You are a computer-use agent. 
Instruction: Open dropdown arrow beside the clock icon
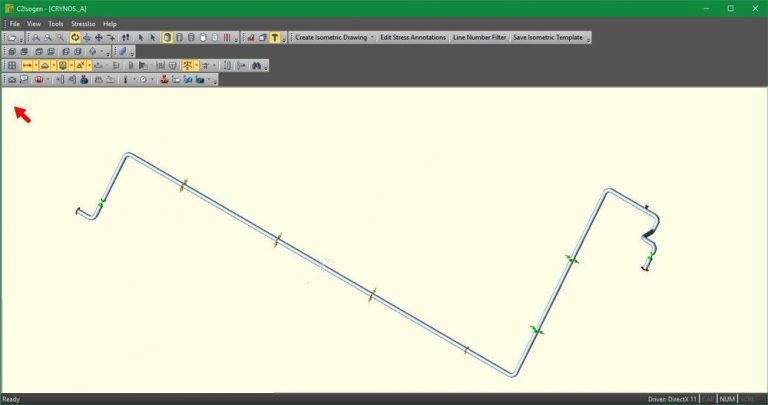[x=153, y=79]
